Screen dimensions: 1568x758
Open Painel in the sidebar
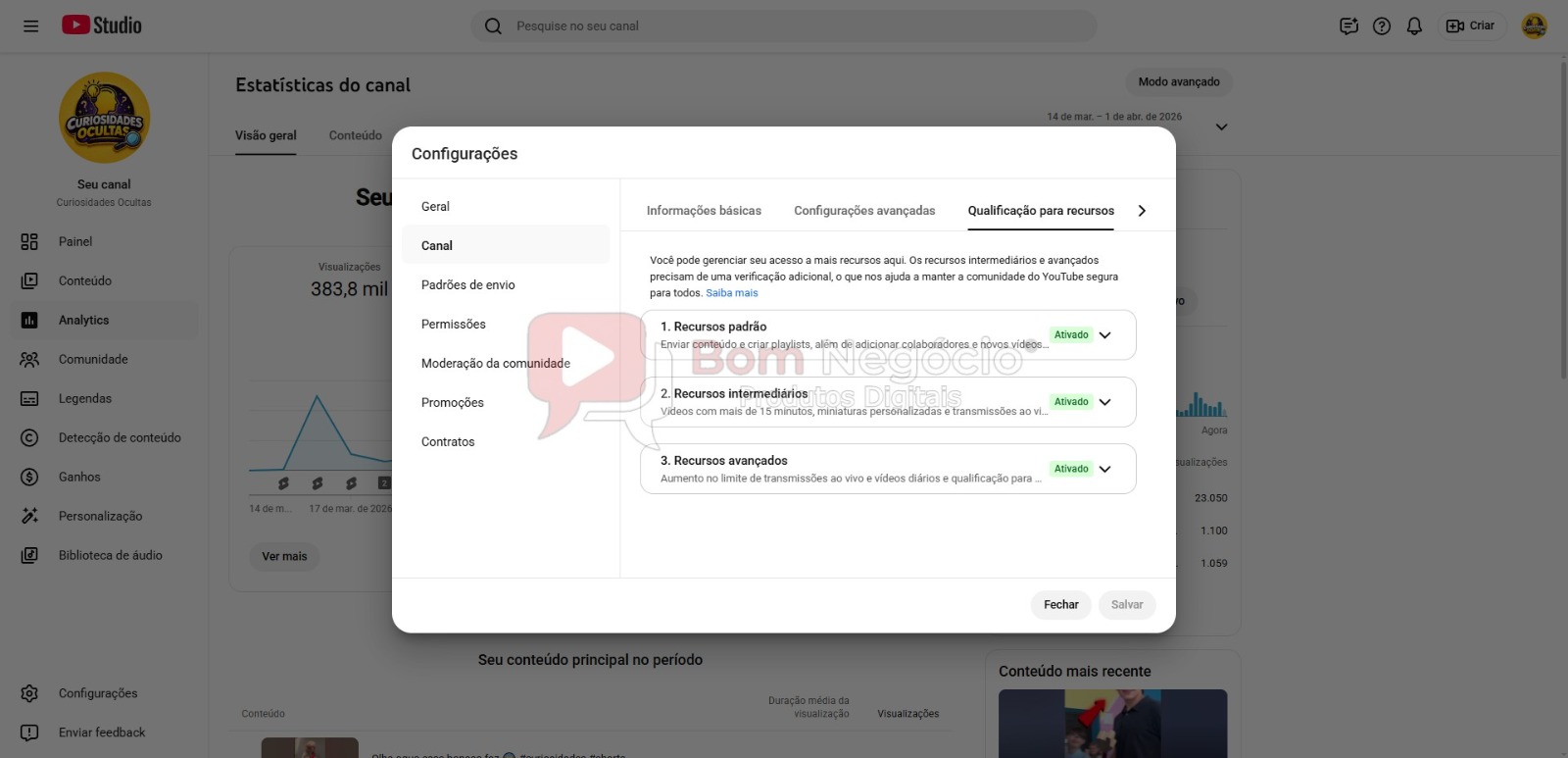104,241
